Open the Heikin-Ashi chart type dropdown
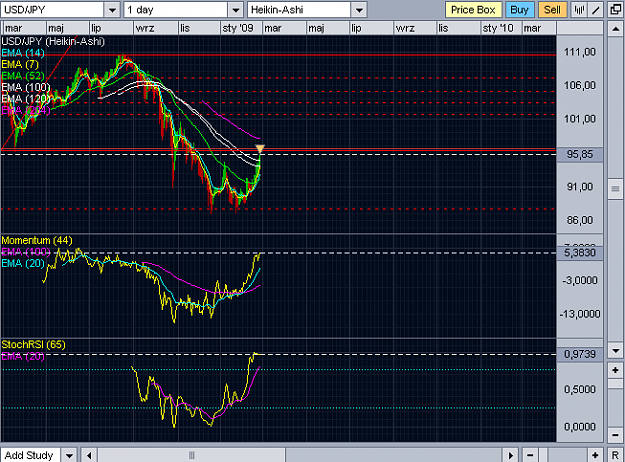 (359, 10)
